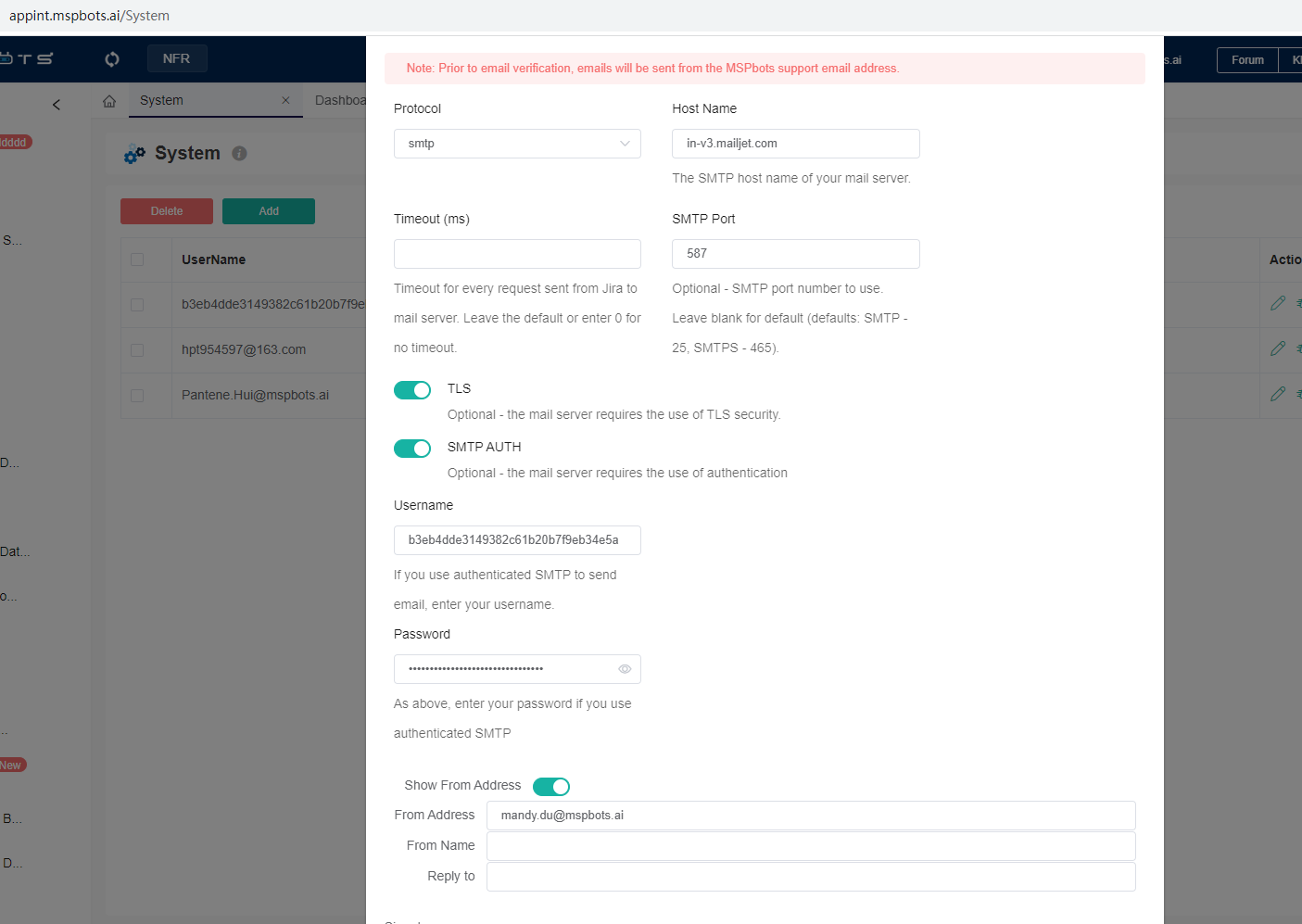
Task: Click the From Name text field
Action: tap(810, 846)
